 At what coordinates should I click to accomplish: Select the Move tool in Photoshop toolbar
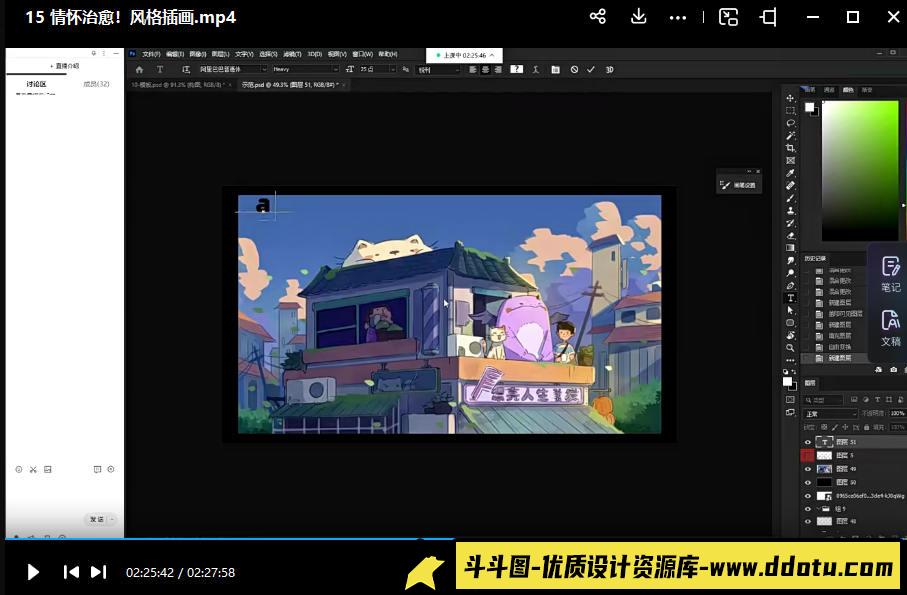click(x=790, y=98)
